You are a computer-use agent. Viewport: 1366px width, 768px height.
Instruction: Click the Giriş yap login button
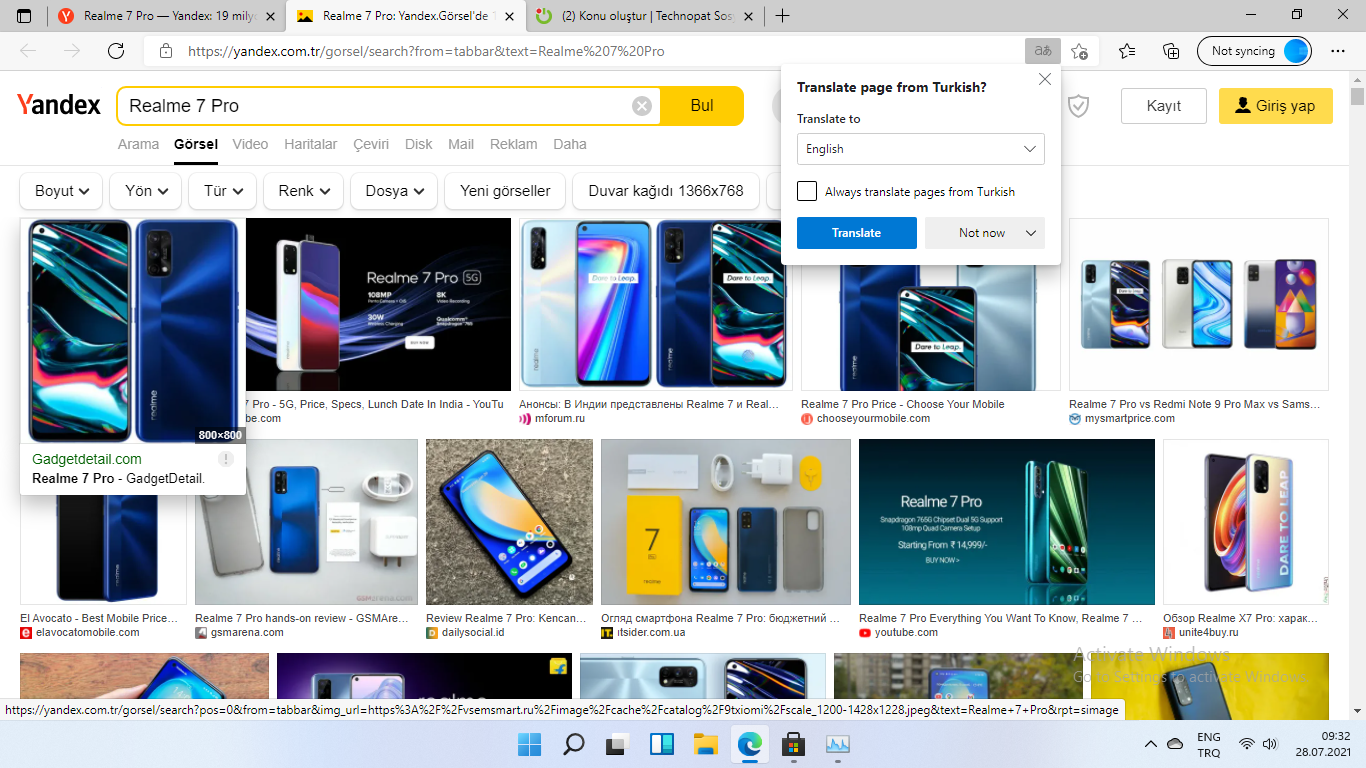(x=1275, y=106)
